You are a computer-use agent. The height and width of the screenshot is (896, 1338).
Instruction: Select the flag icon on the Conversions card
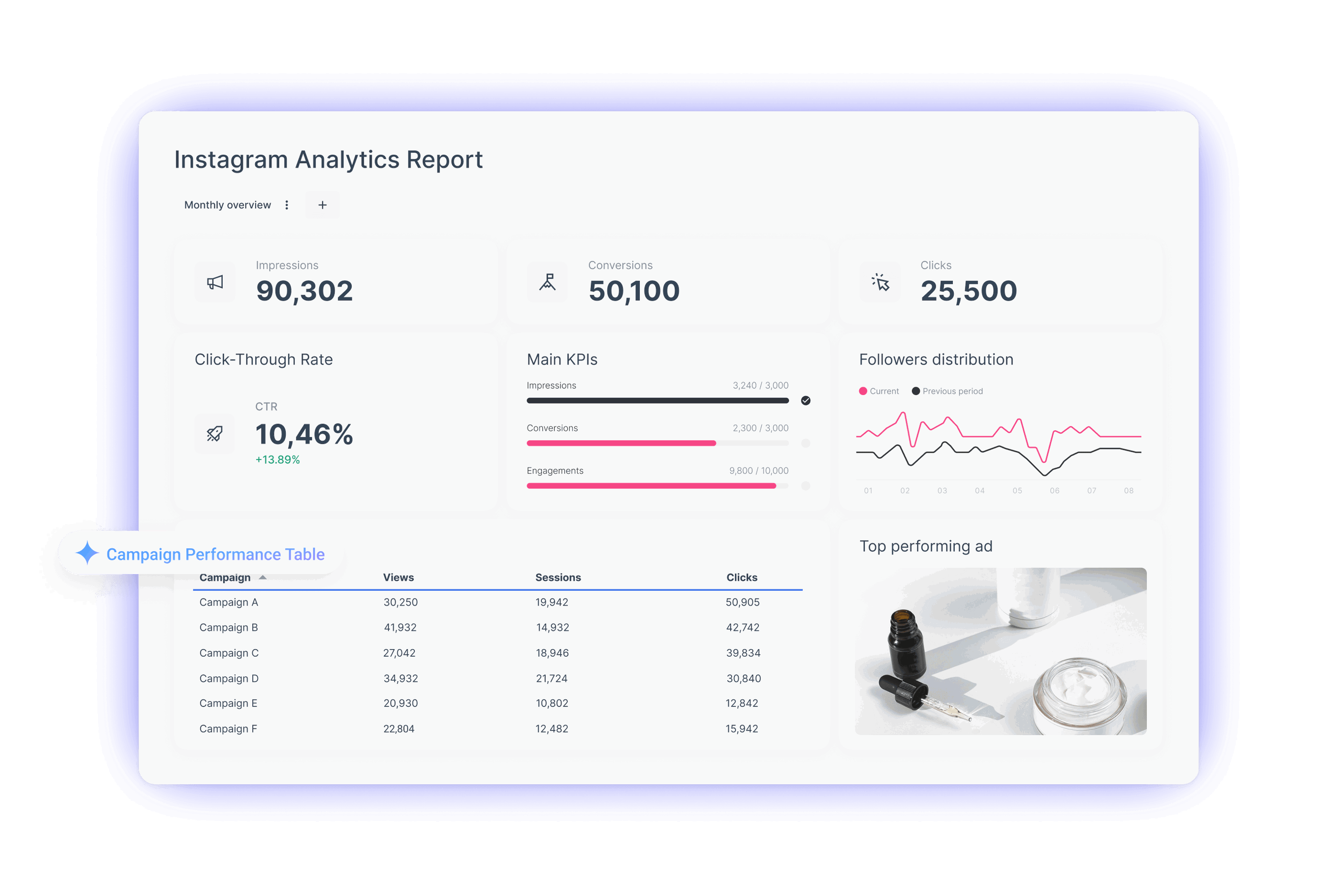point(547,282)
